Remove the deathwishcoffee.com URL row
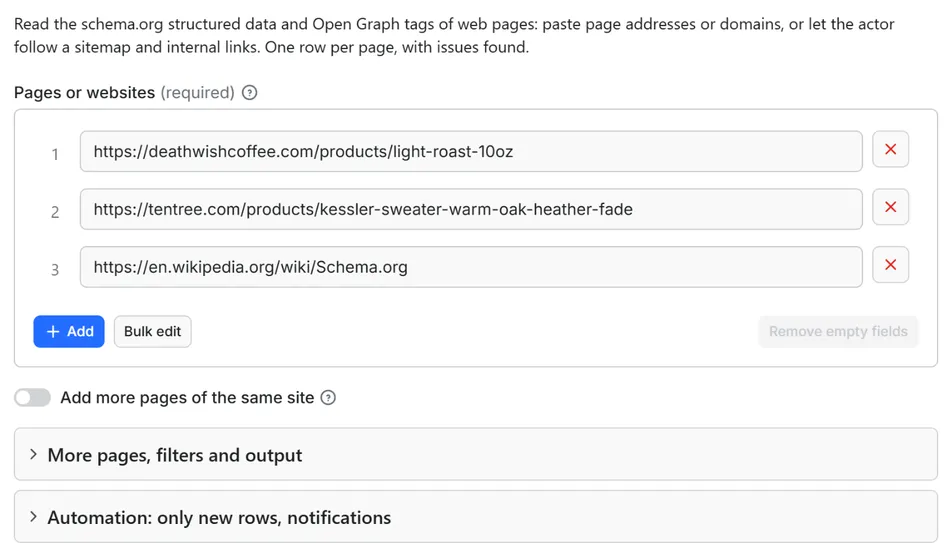This screenshot has height=543, width=952. click(x=890, y=149)
